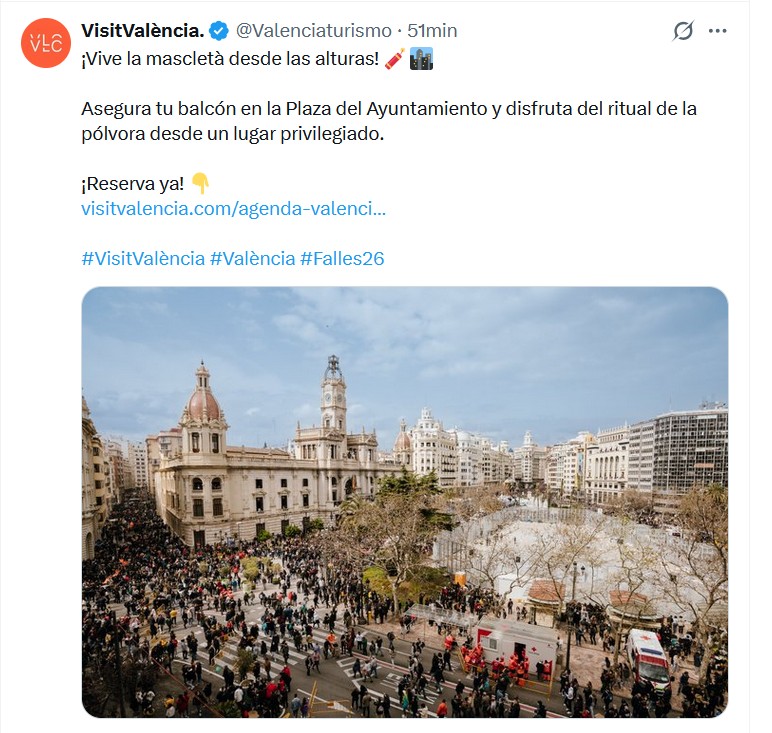Click the pointing-down hand emoji
The height and width of the screenshot is (733, 772).
tap(200, 183)
